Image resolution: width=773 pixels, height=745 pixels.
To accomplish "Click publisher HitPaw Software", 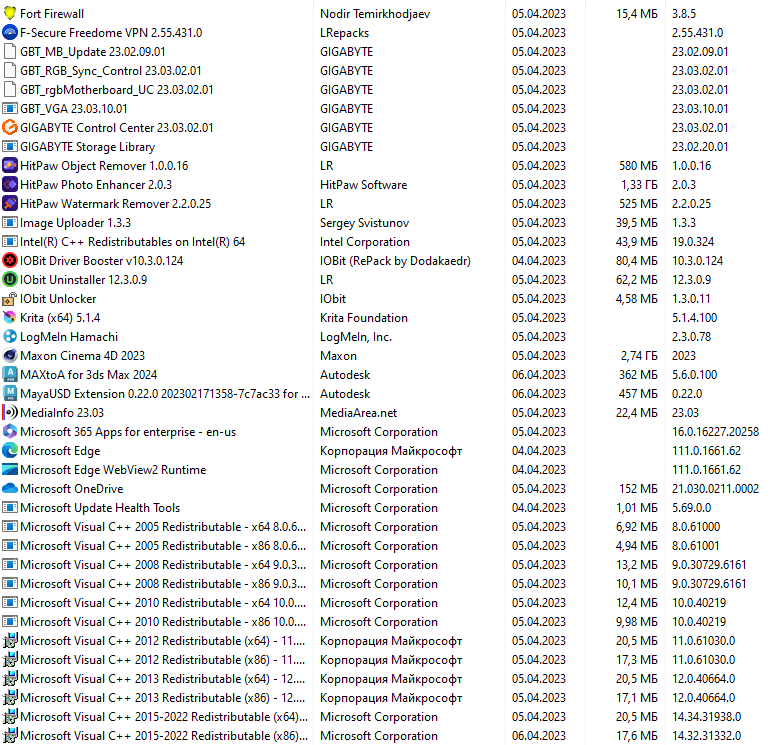I will point(363,184).
